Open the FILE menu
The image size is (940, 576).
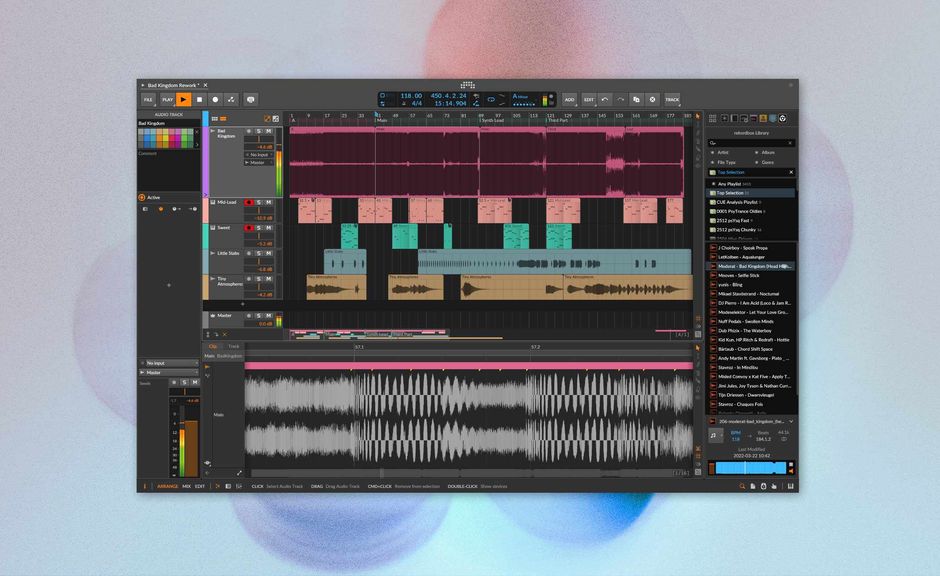(148, 99)
